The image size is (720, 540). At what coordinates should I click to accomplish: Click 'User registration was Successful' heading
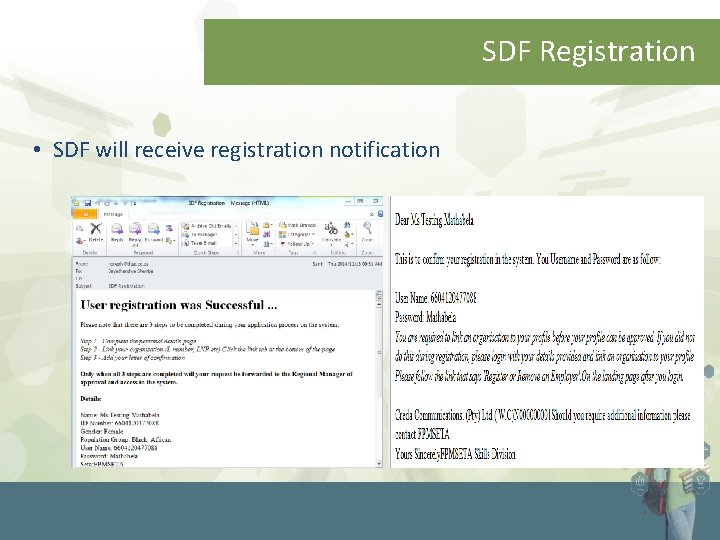point(179,305)
